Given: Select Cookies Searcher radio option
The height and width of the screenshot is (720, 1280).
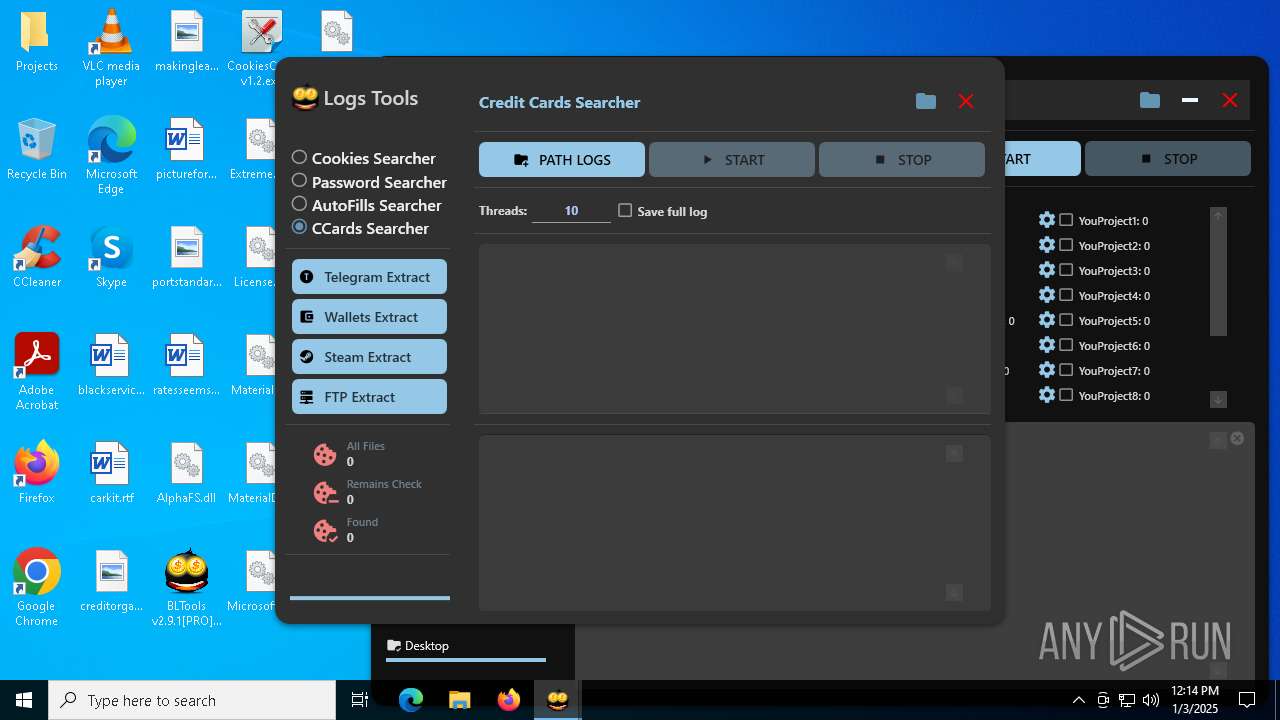Looking at the screenshot, I should [x=363, y=158].
